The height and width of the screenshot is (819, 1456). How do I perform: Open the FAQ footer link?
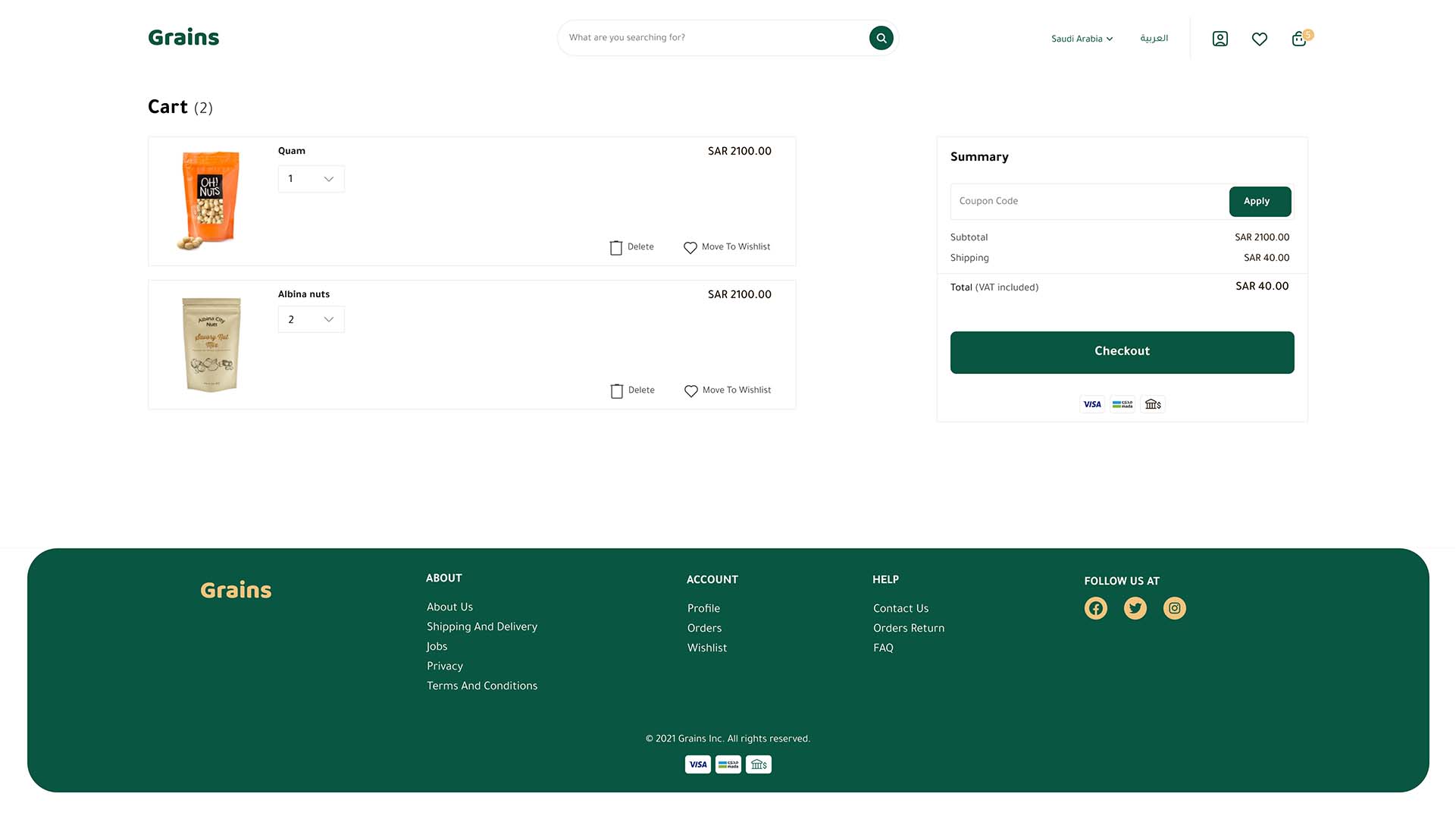[x=883, y=648]
